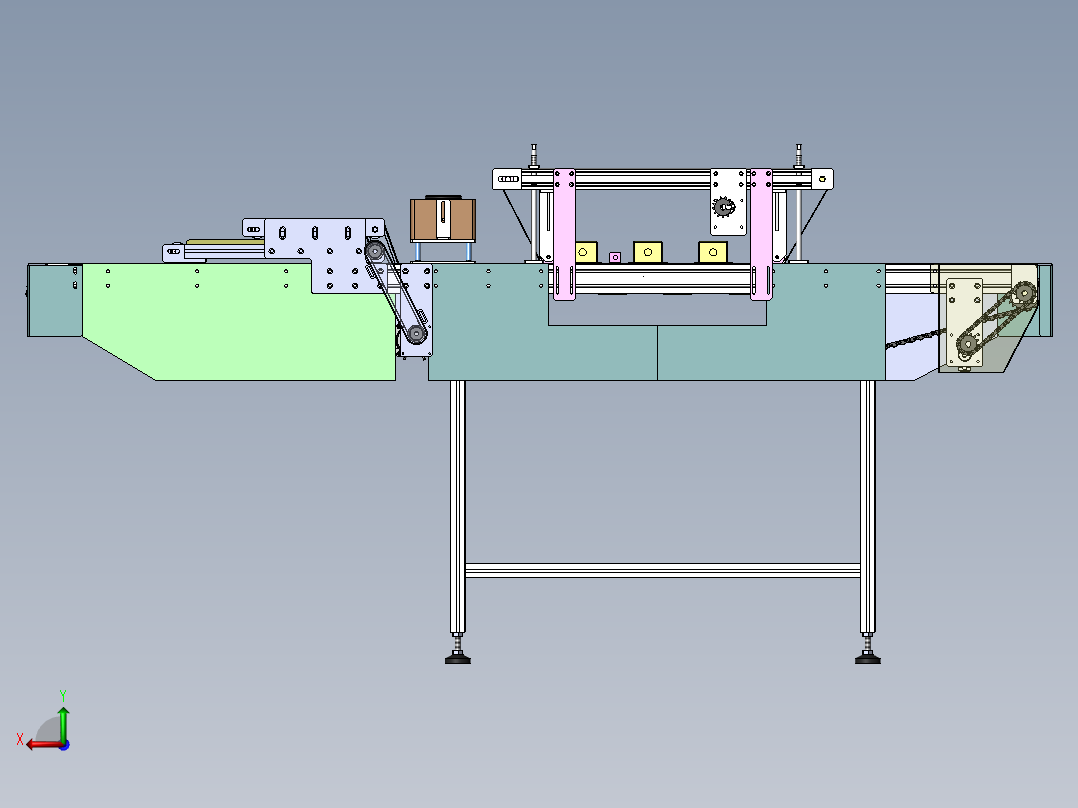
Task: Select the horizontal cross brace between the legs
Action: [x=663, y=570]
